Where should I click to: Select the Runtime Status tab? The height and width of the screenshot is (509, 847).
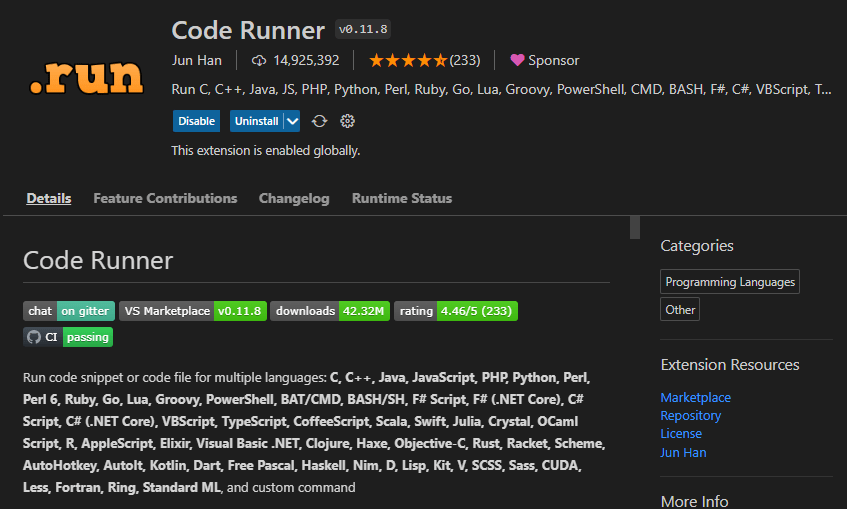tap(402, 198)
